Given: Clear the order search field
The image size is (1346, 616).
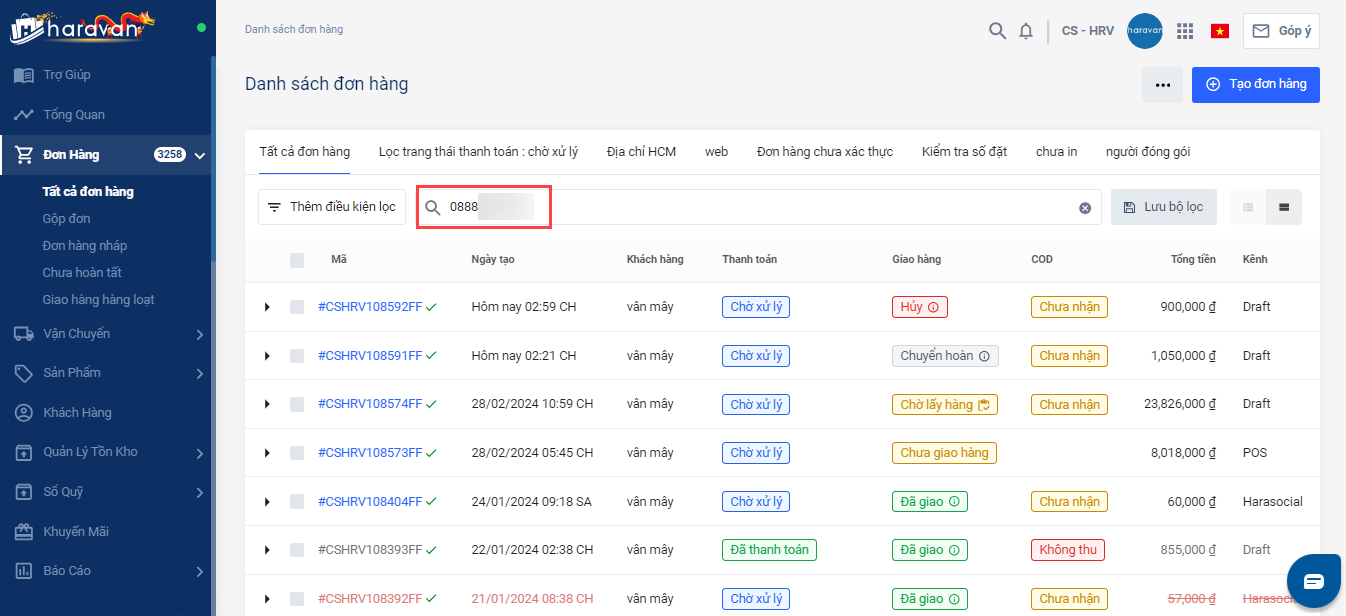Looking at the screenshot, I should [x=1085, y=208].
